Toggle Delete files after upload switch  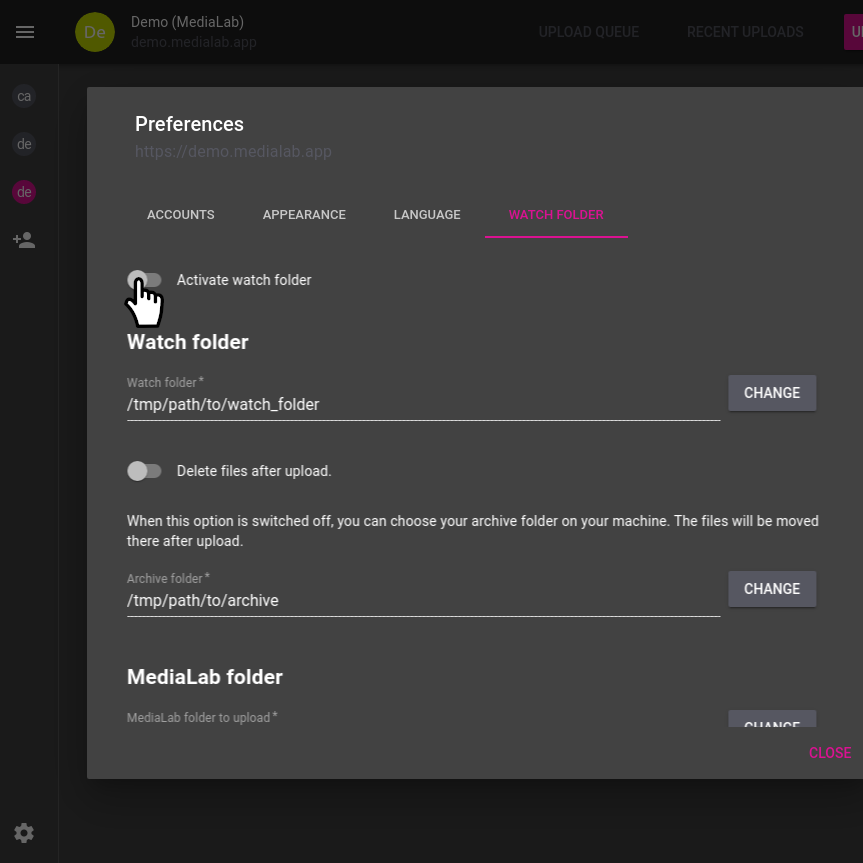click(144, 471)
